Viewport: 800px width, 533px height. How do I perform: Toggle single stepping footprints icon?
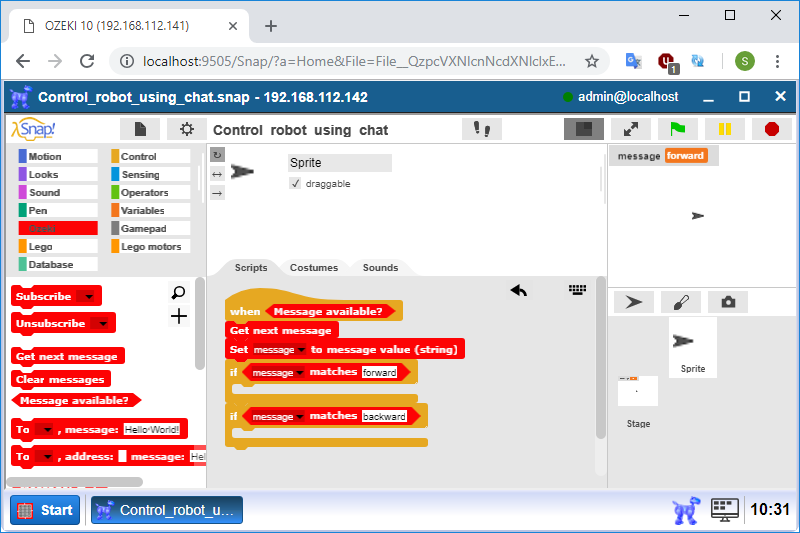coord(482,129)
